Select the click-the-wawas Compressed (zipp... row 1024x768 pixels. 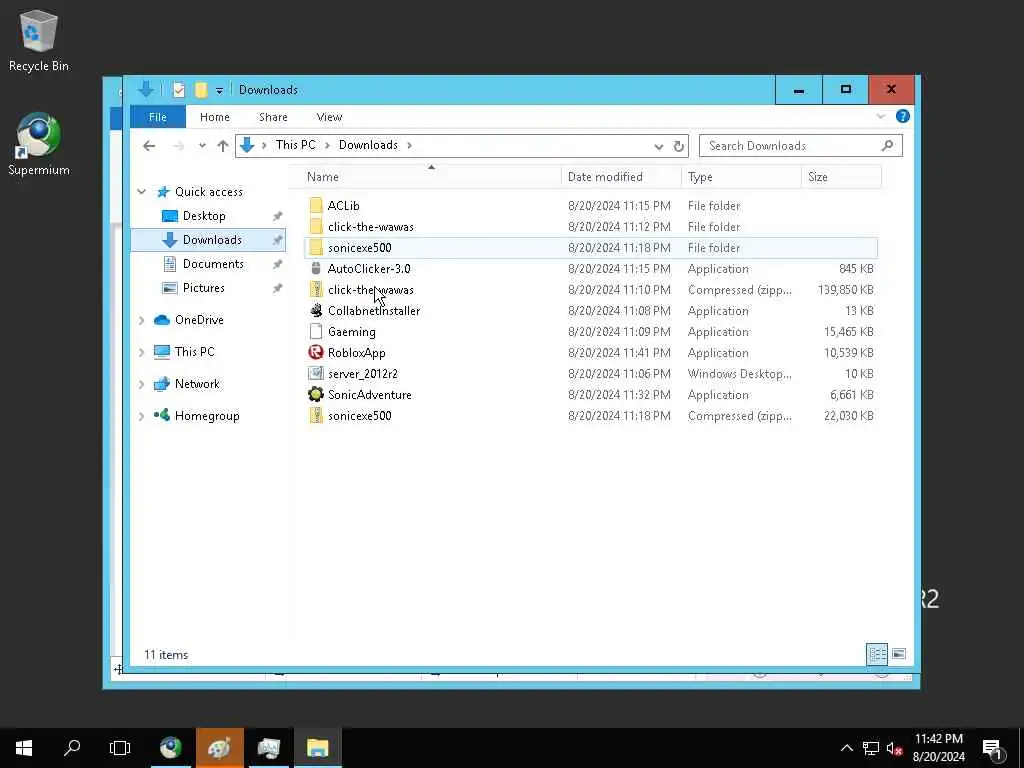point(590,289)
